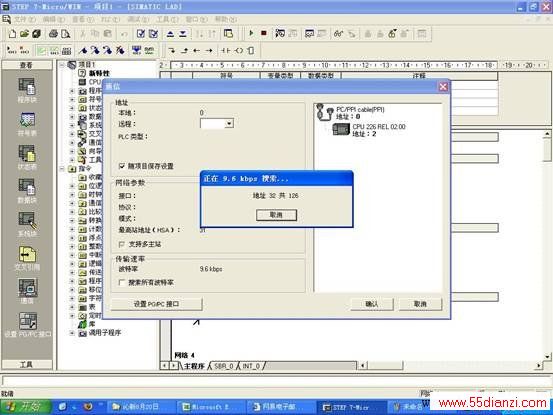Click editor vertical scrollbar down arrow

[547, 356]
